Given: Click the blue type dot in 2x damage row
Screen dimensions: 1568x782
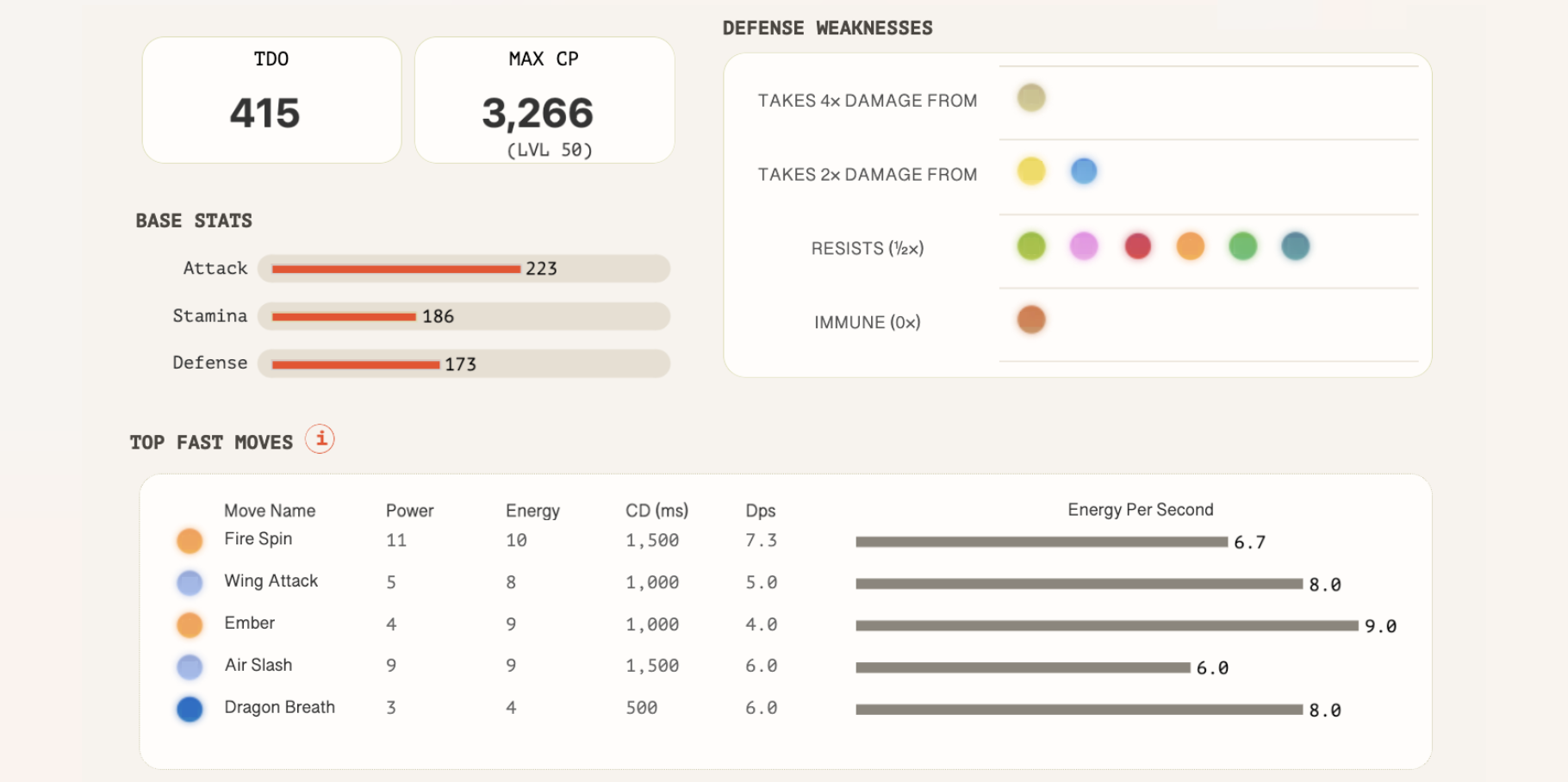Looking at the screenshot, I should 1084,171.
